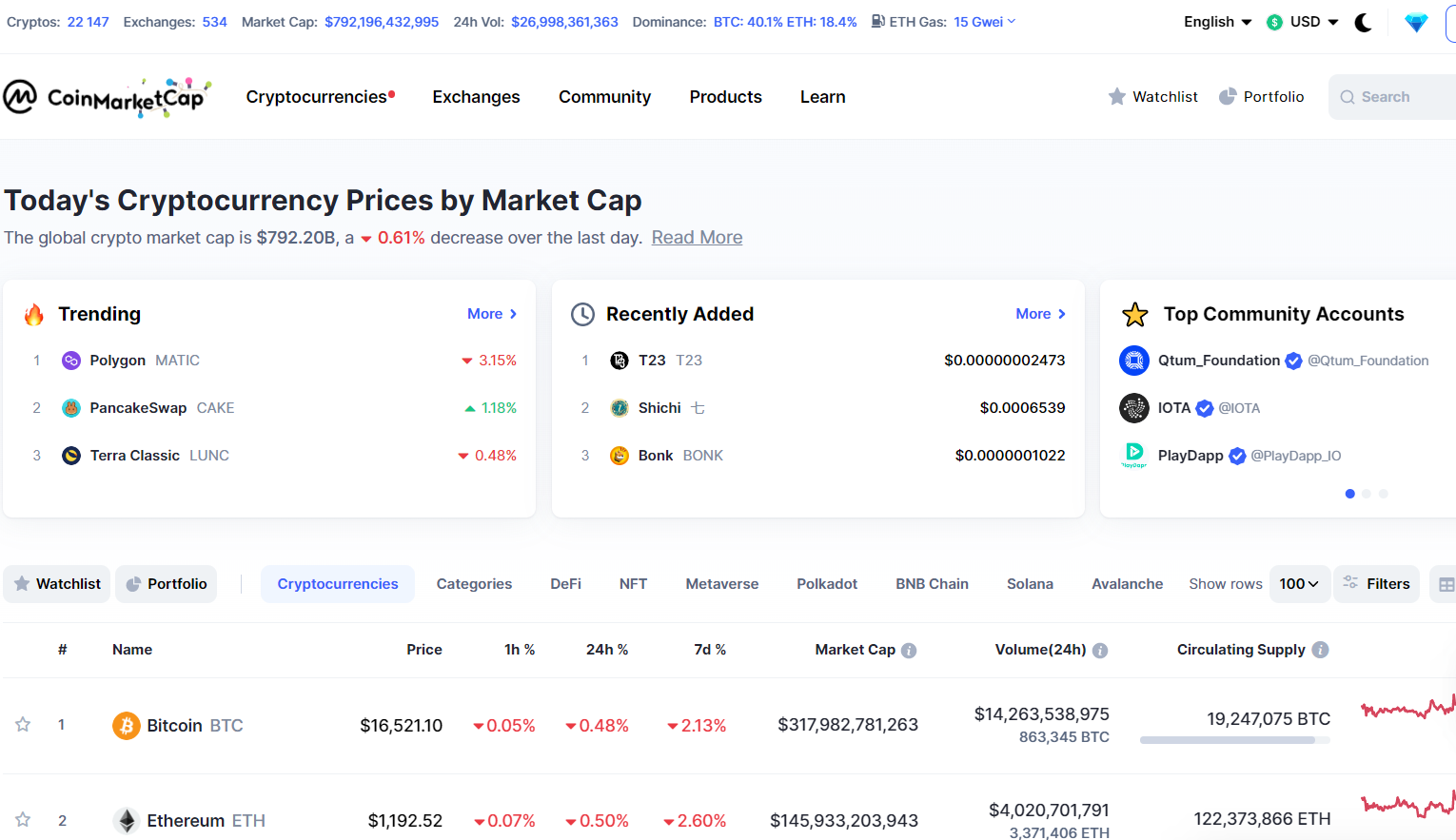Screen dimensions: 1456x840
Task: Click the Polygon MATIC coin icon
Action: (x=71, y=361)
